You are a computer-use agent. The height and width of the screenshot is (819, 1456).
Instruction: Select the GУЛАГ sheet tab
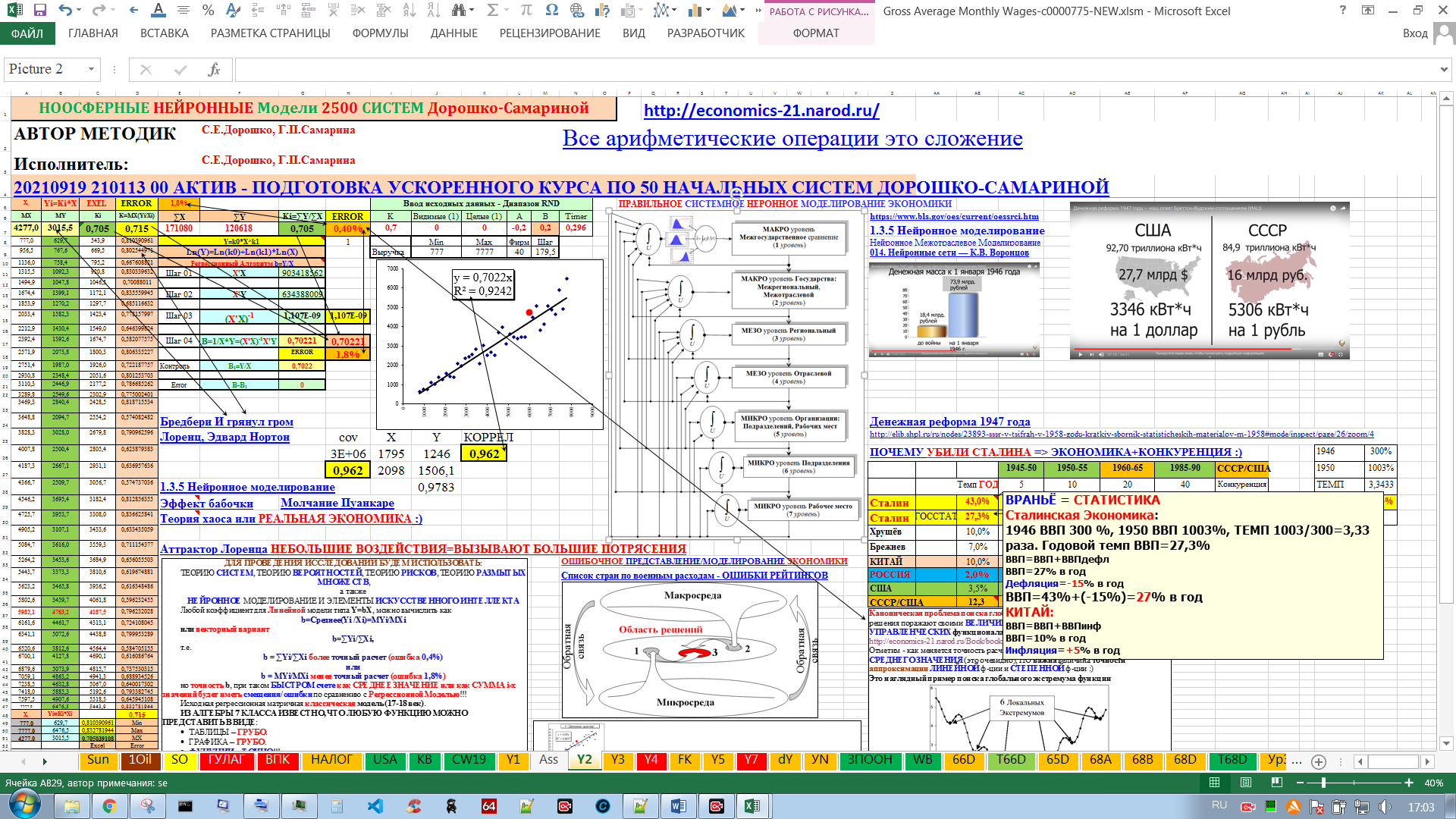point(226,760)
